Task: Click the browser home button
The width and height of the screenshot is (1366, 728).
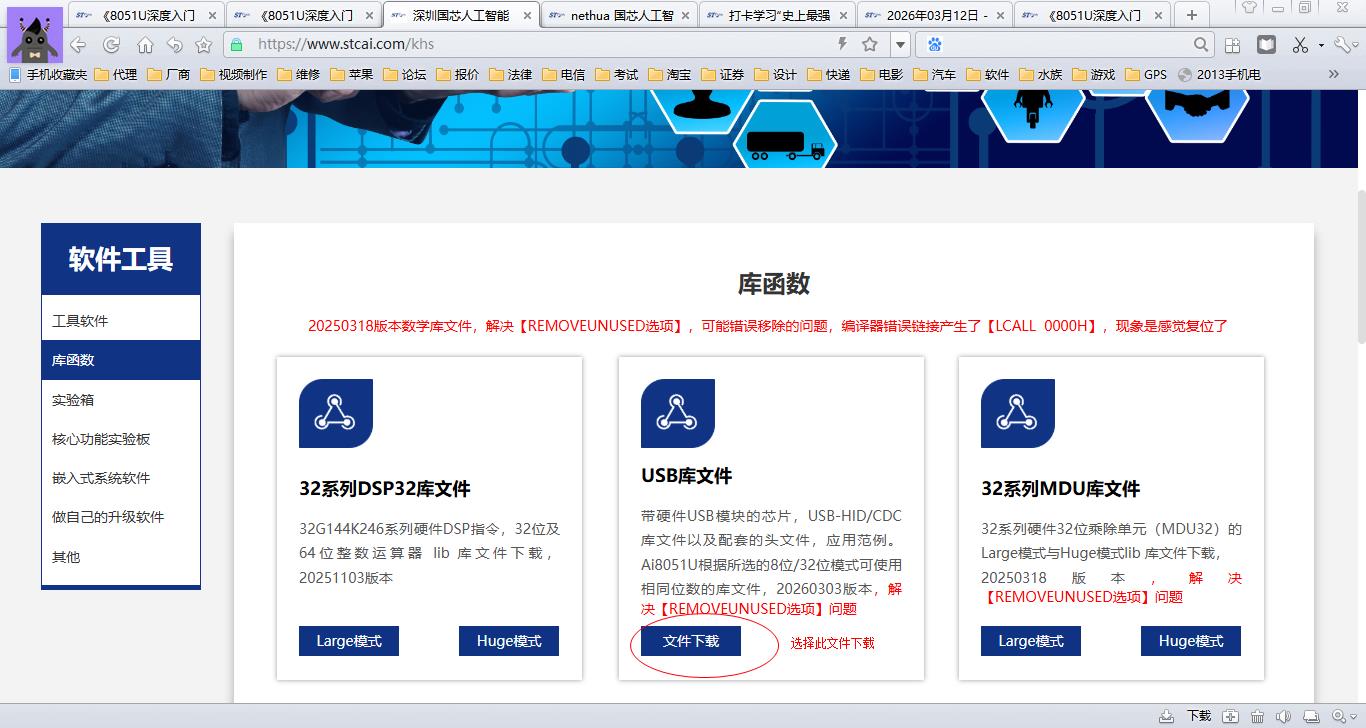Action: pyautogui.click(x=145, y=45)
